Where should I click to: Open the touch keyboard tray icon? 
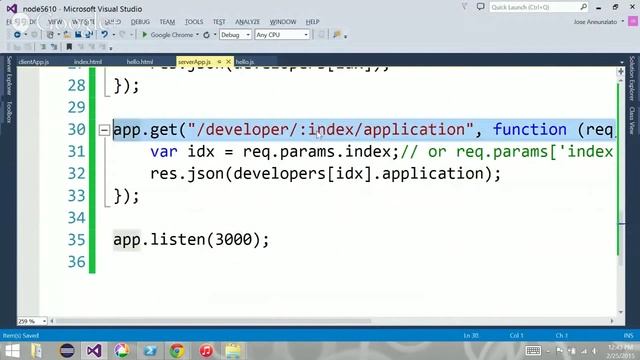tap(533, 351)
